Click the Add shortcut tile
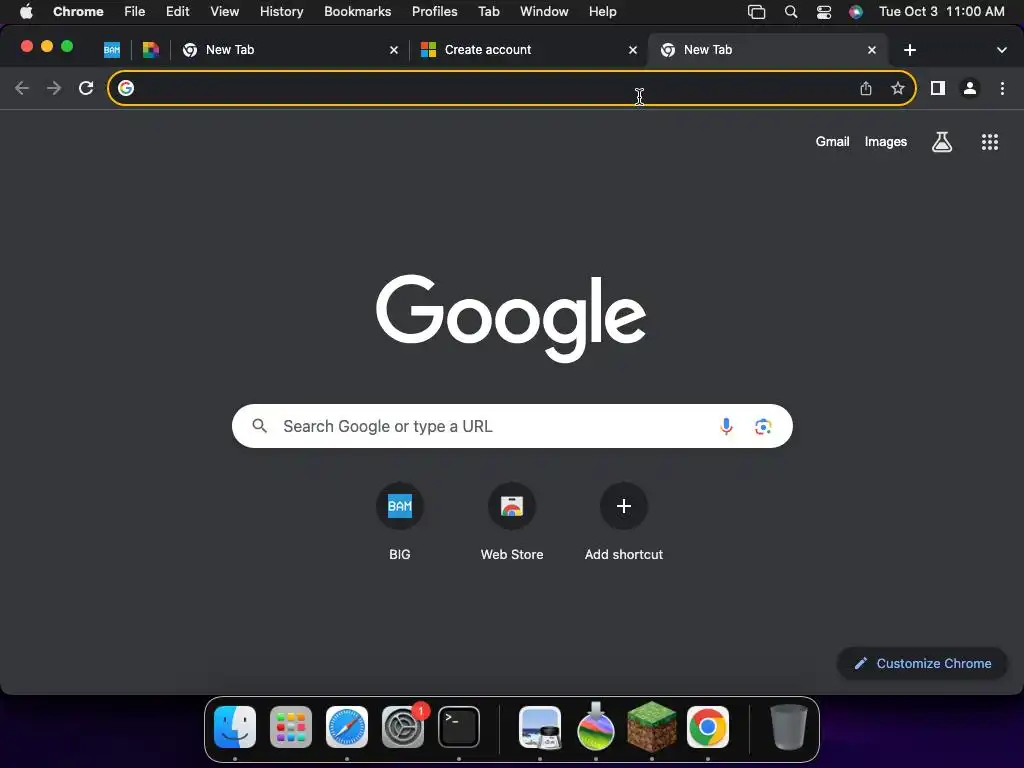 [624, 522]
